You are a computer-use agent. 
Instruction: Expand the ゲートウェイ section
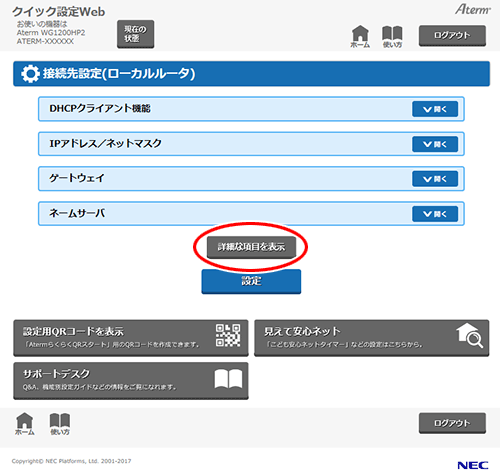435,179
